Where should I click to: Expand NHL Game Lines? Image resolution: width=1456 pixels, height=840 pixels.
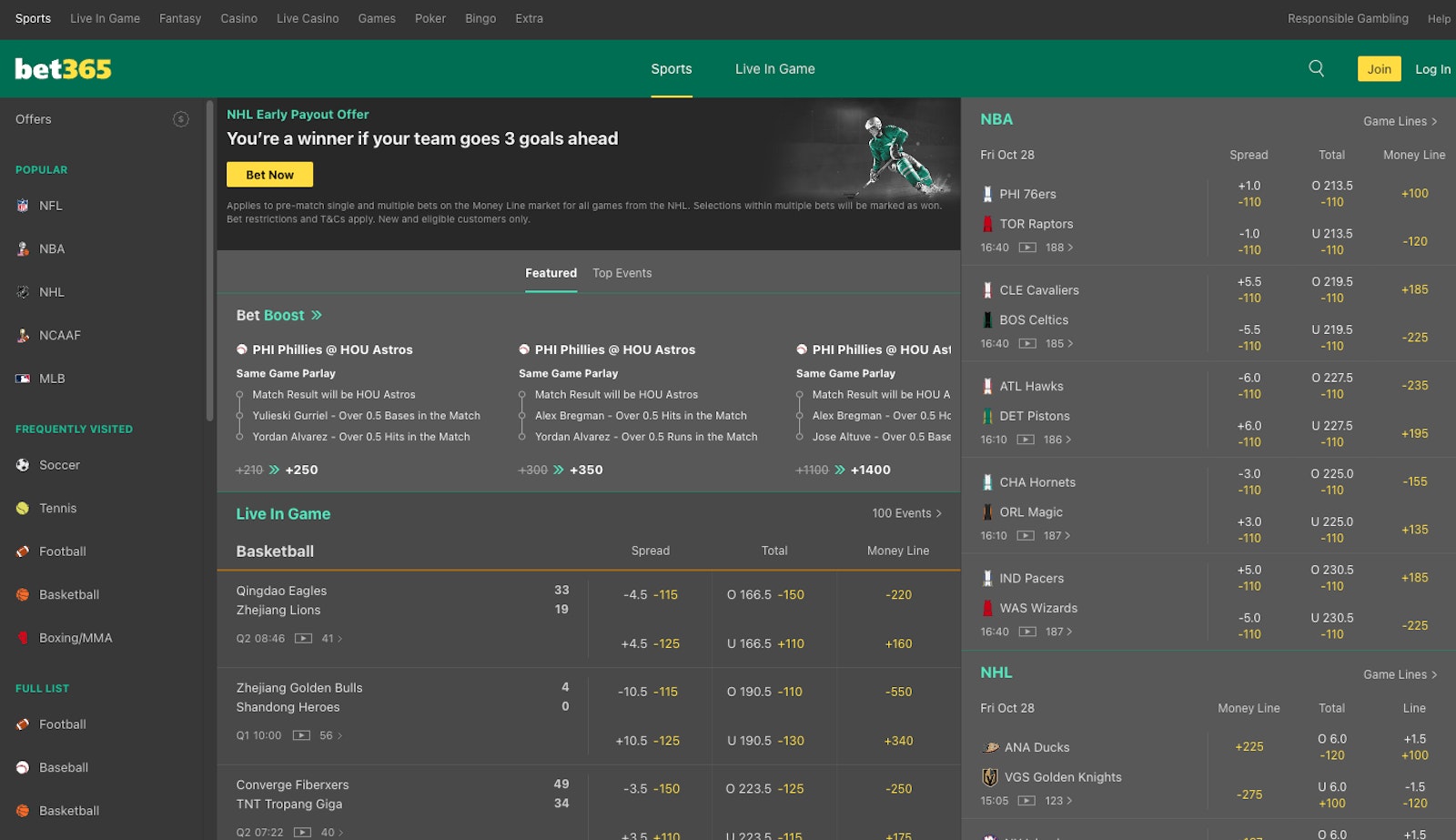pos(1400,673)
